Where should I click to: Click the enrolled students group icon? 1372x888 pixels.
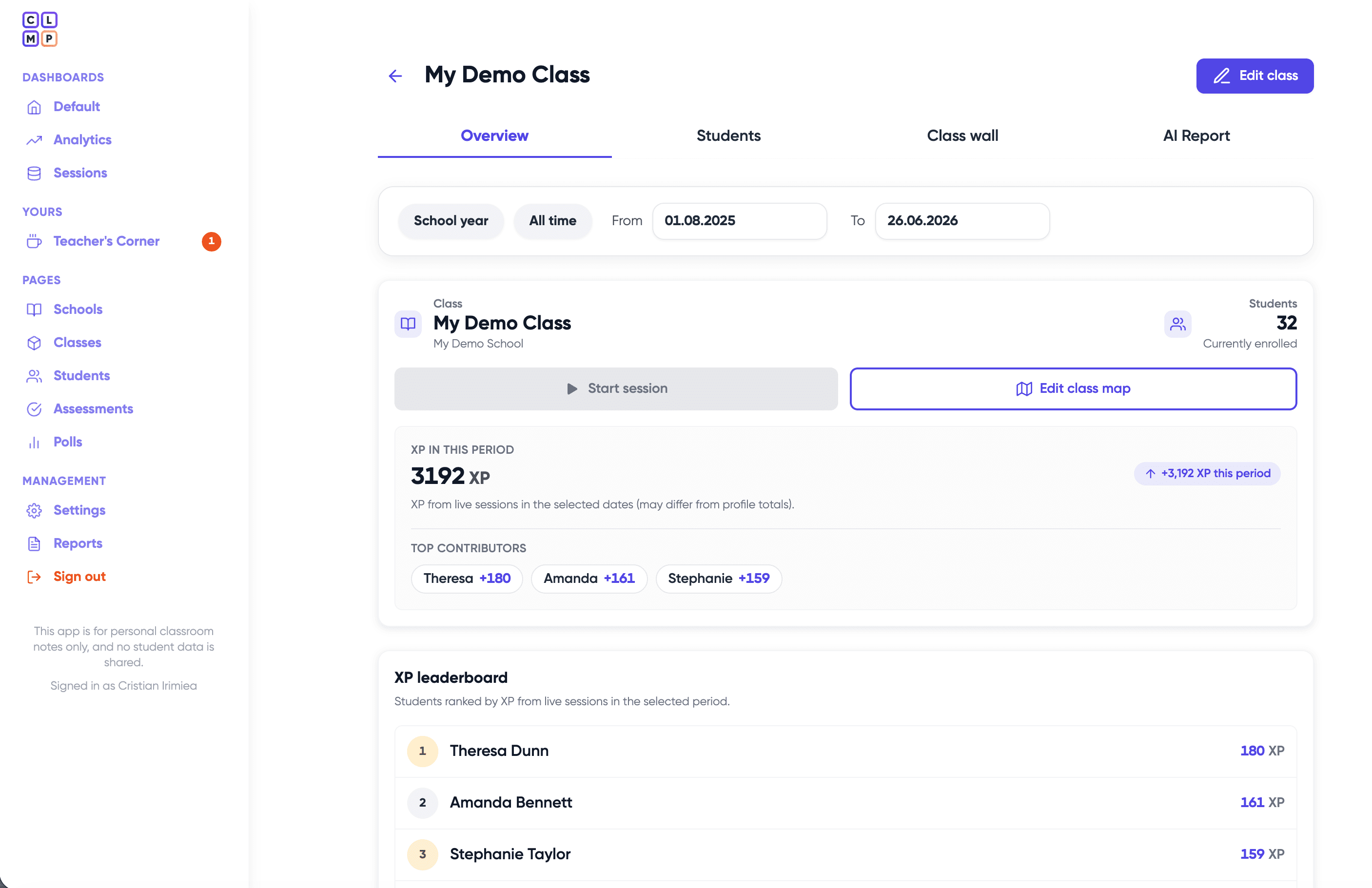click(1178, 324)
